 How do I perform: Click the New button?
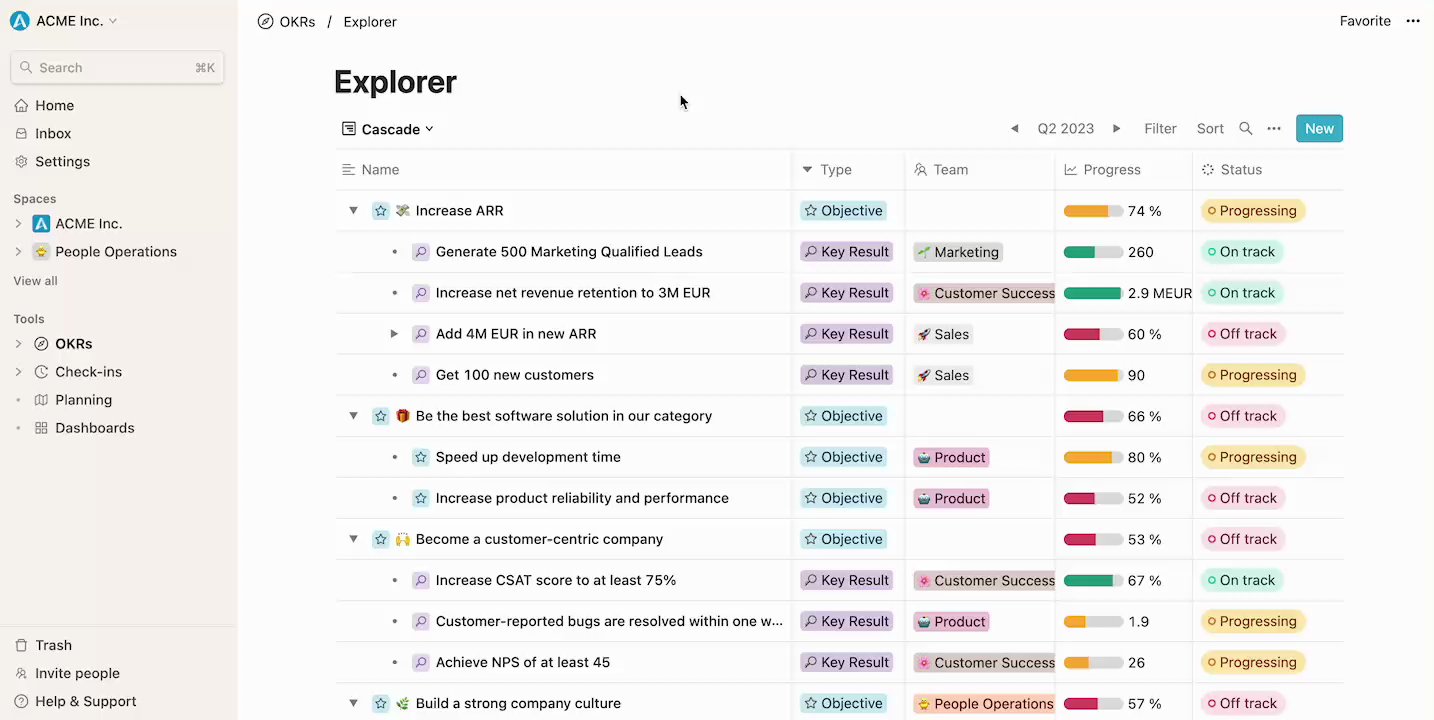pos(1319,129)
